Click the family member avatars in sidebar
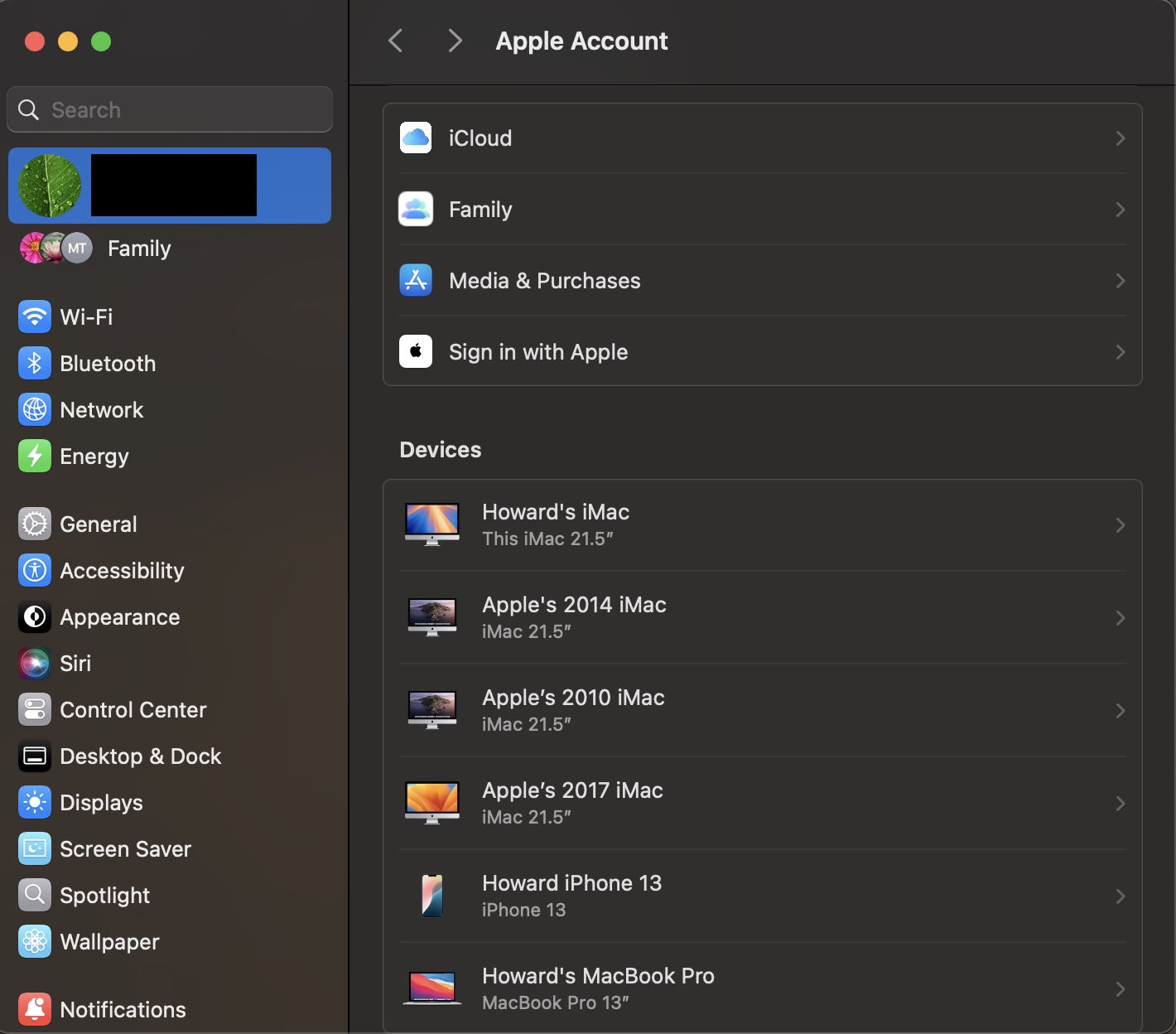The height and width of the screenshot is (1034, 1176). (x=56, y=248)
